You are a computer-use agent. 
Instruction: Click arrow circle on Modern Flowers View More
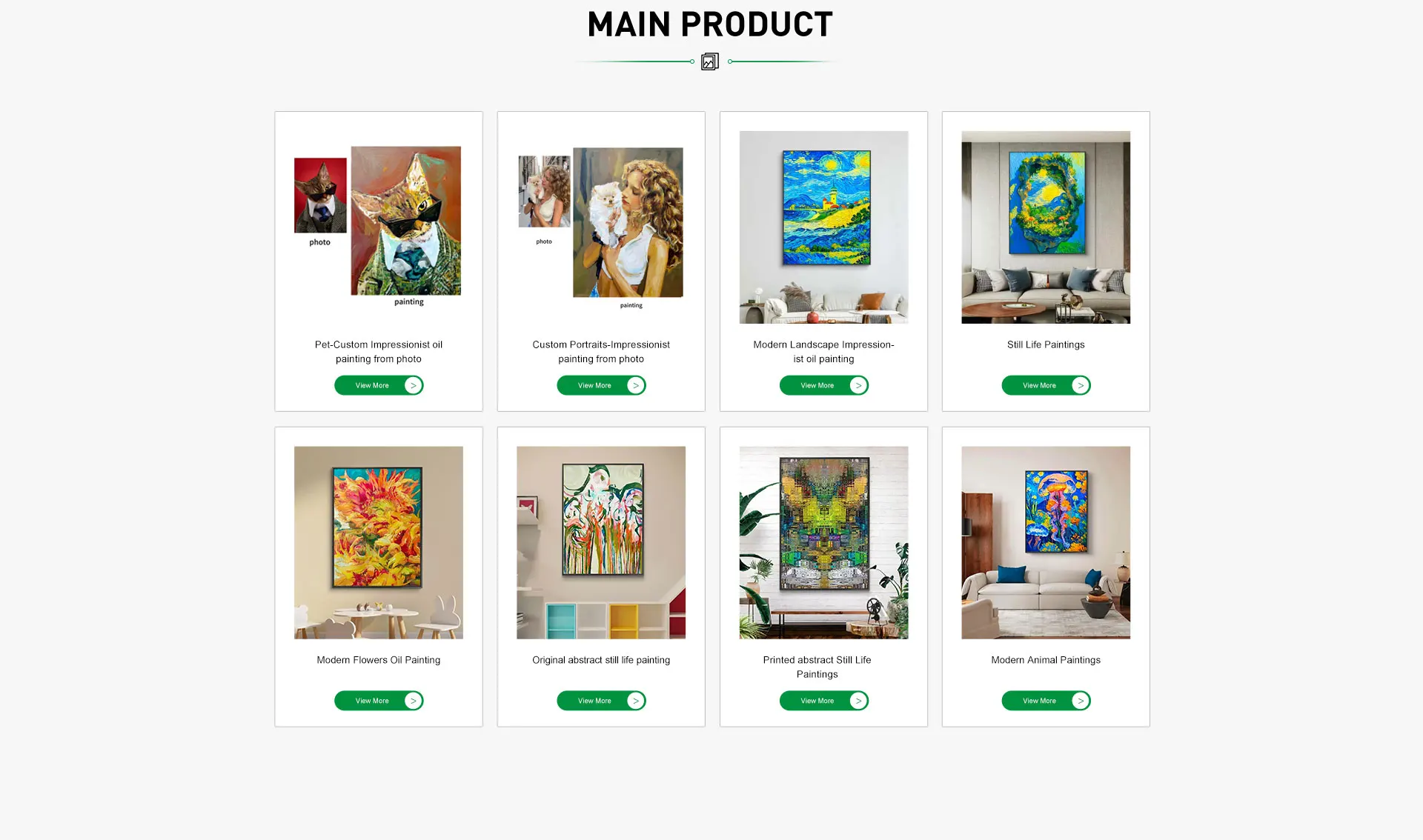click(413, 701)
